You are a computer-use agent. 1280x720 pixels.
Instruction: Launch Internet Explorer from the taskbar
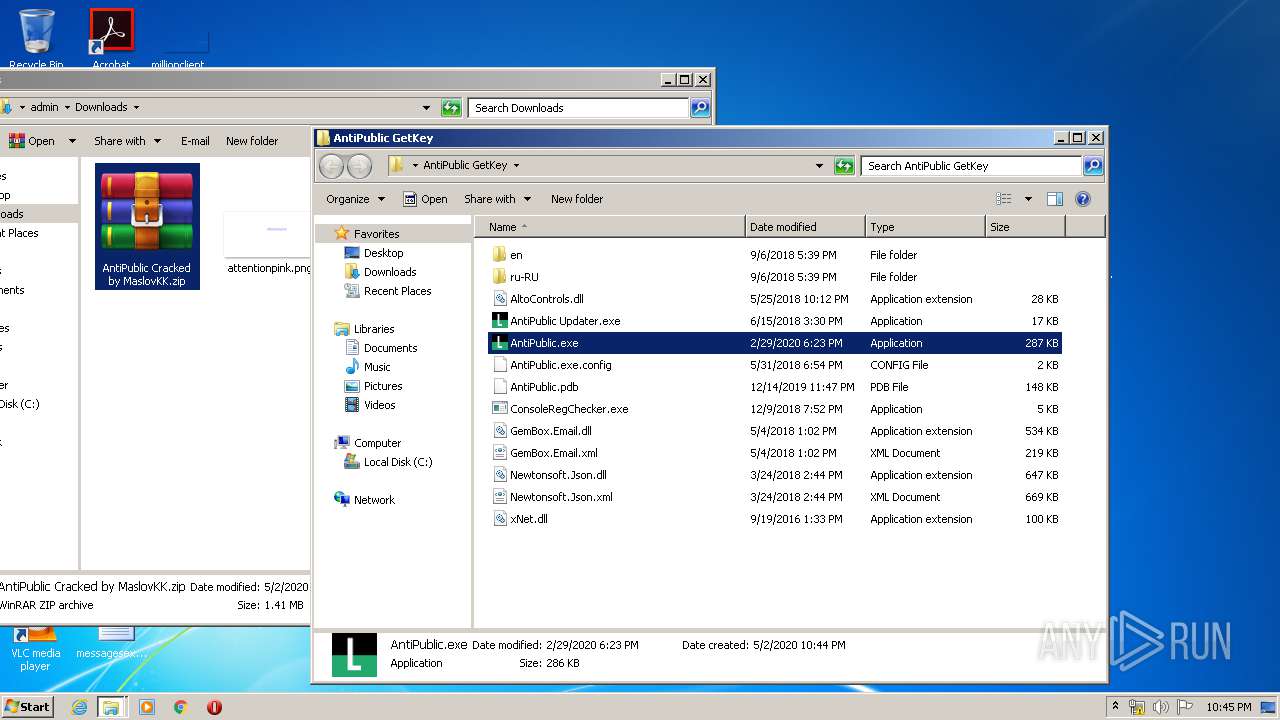point(79,707)
